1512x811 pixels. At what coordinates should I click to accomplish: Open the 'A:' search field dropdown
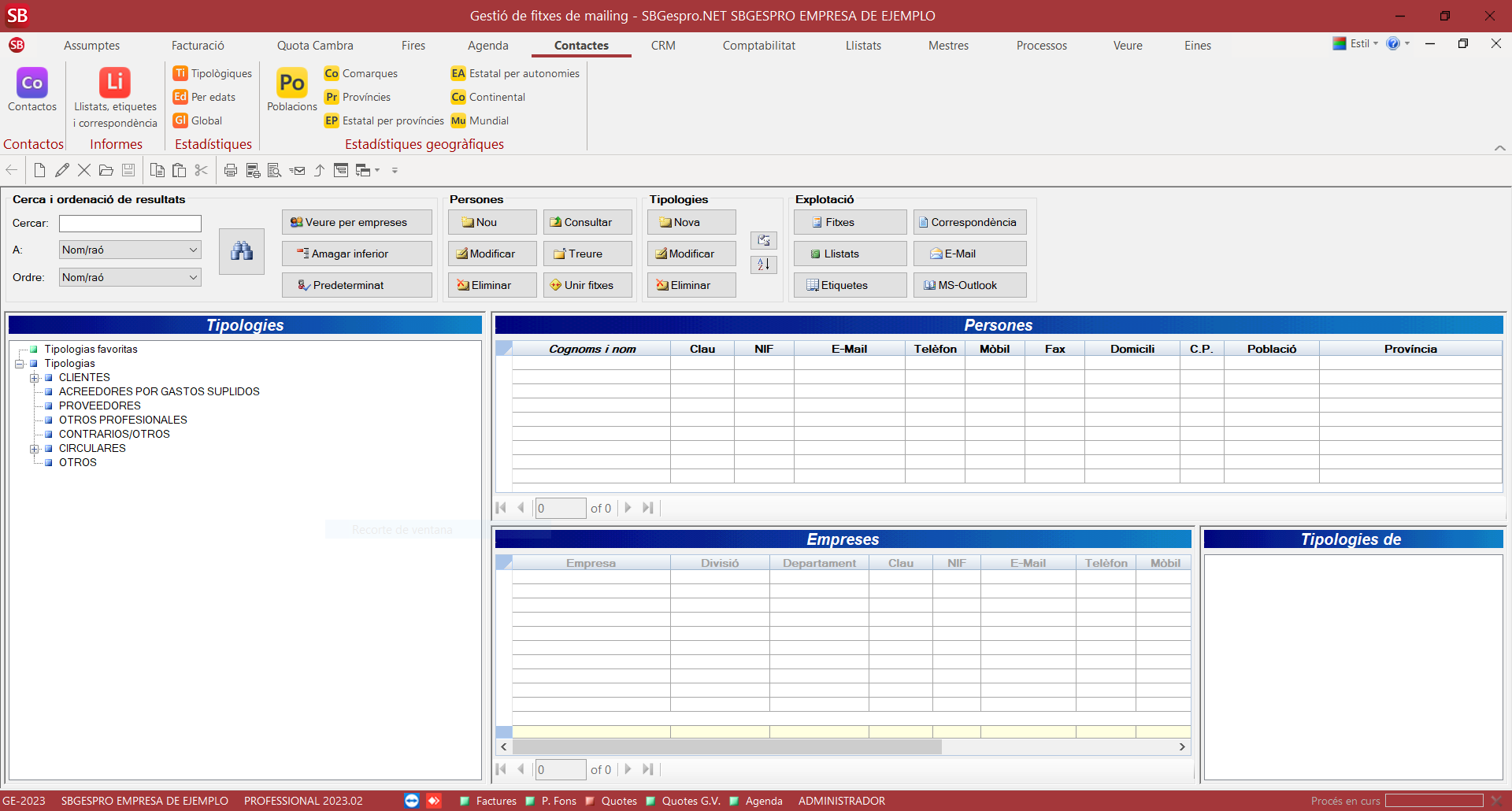[193, 250]
